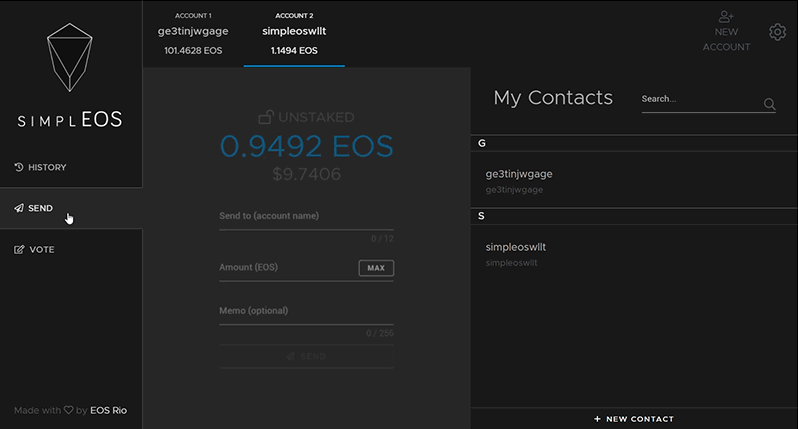Open settings via the gear icon
798x429 pixels.
777,32
